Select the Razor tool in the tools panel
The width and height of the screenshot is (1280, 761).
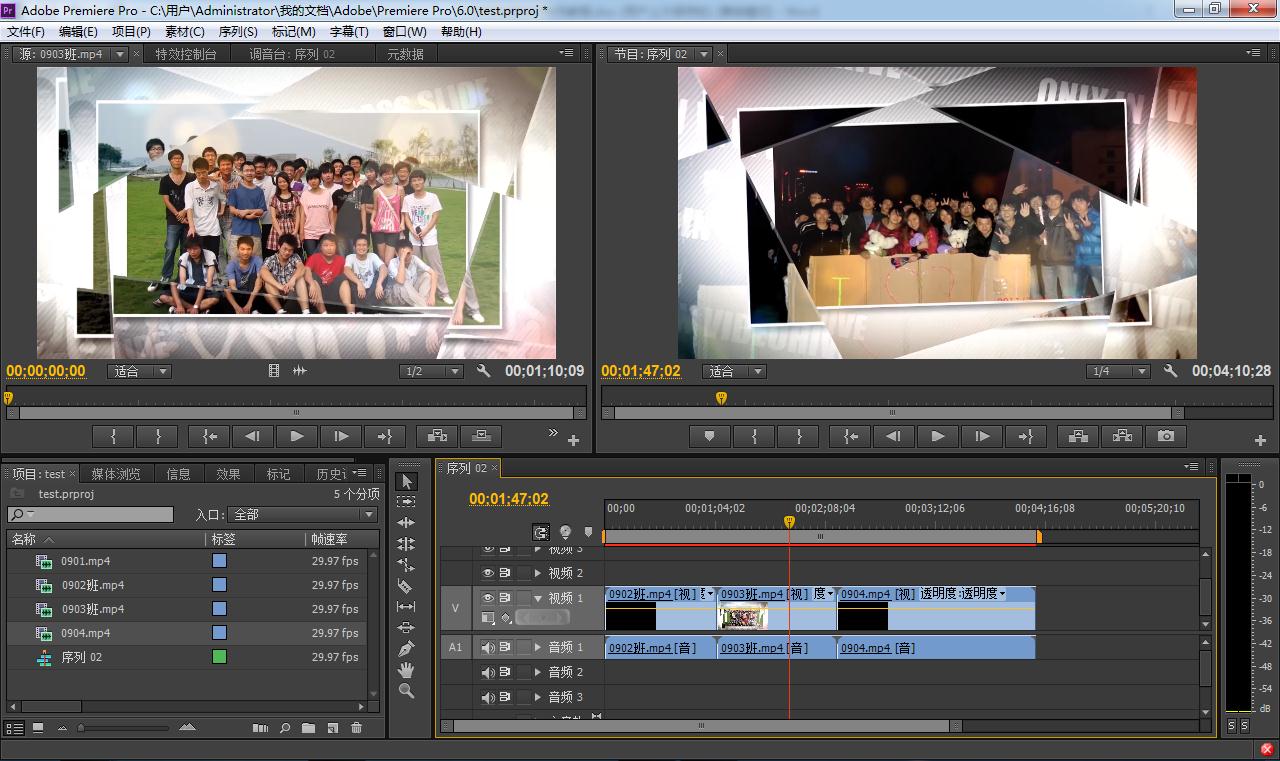coord(406,586)
